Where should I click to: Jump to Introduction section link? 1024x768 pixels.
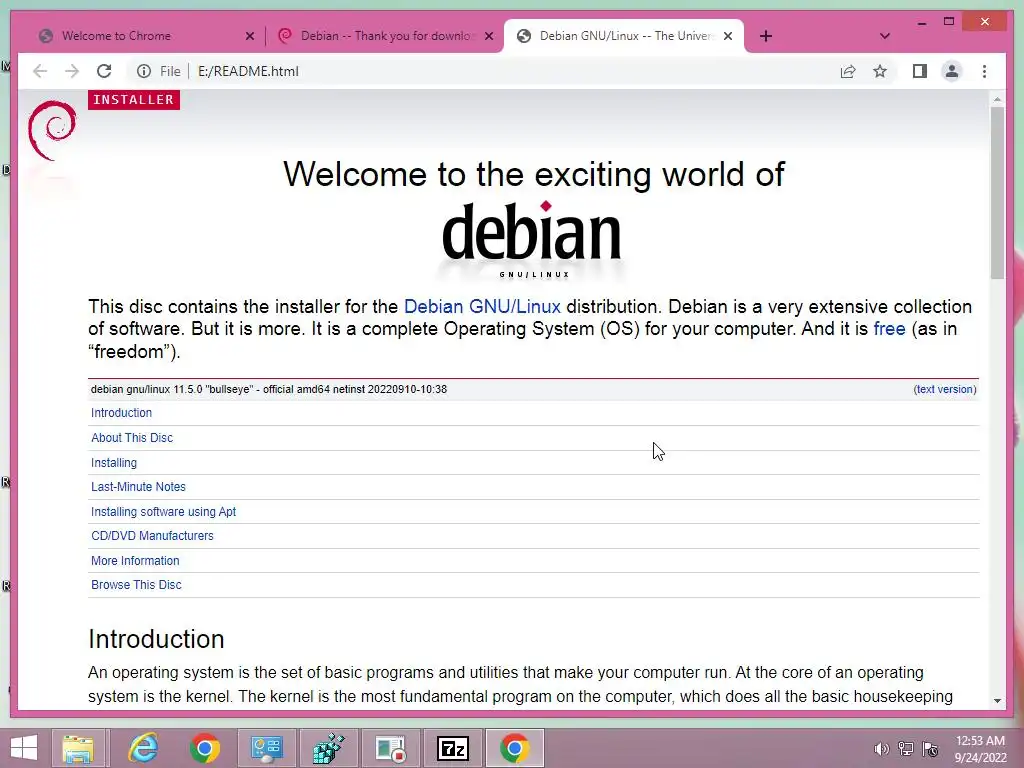tap(121, 413)
